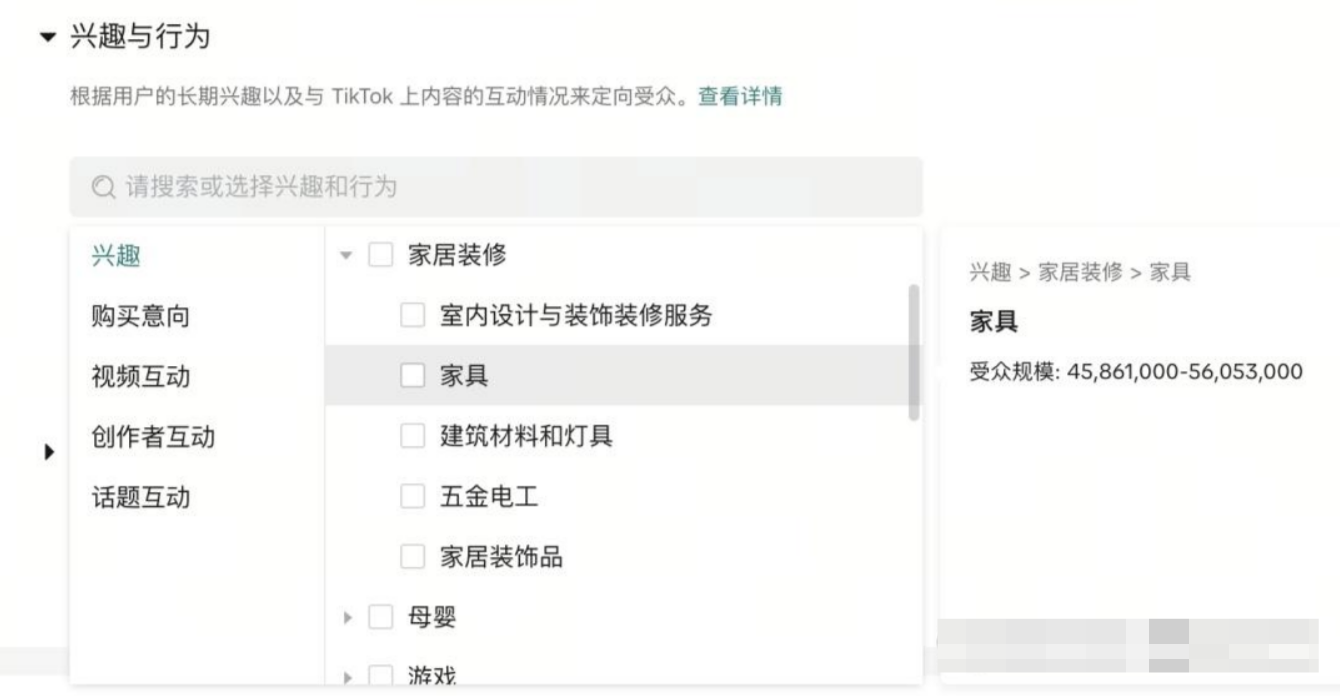
Task: Check the 建筑材料和灯具 checkbox
Action: coord(412,436)
